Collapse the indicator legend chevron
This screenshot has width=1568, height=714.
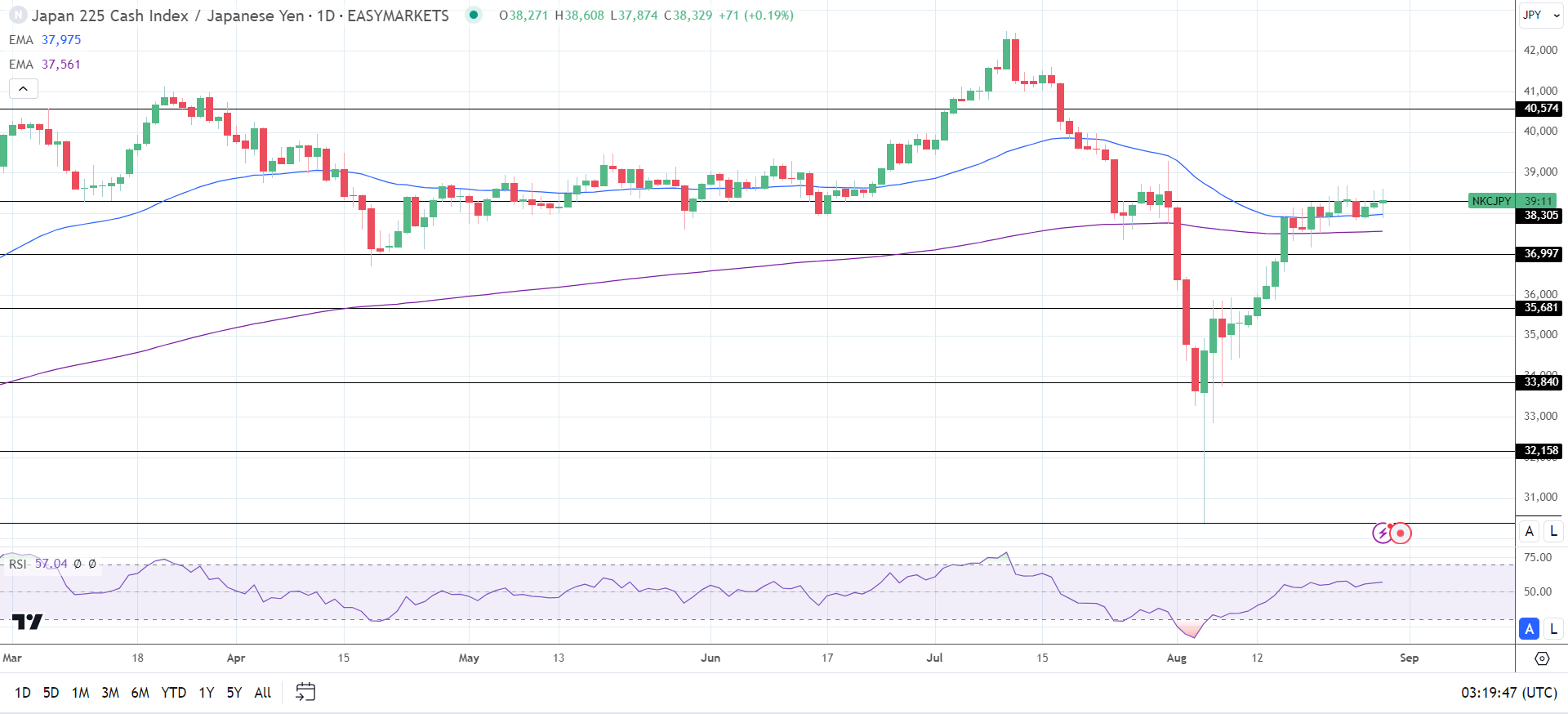(23, 88)
